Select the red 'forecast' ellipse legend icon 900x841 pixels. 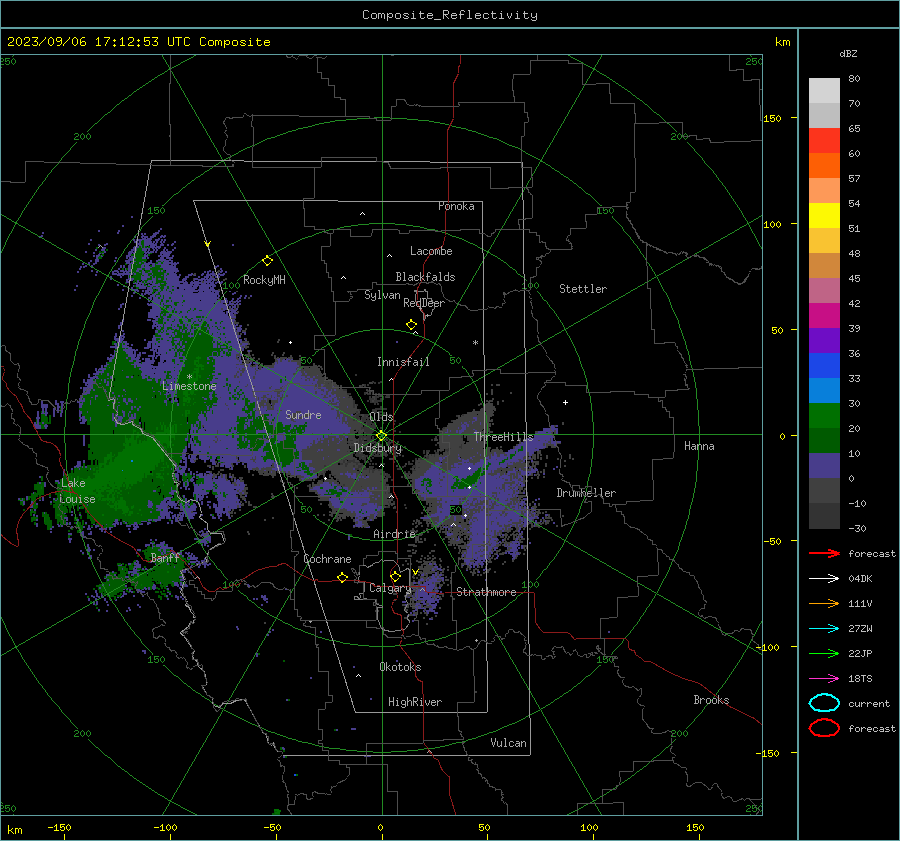click(824, 728)
